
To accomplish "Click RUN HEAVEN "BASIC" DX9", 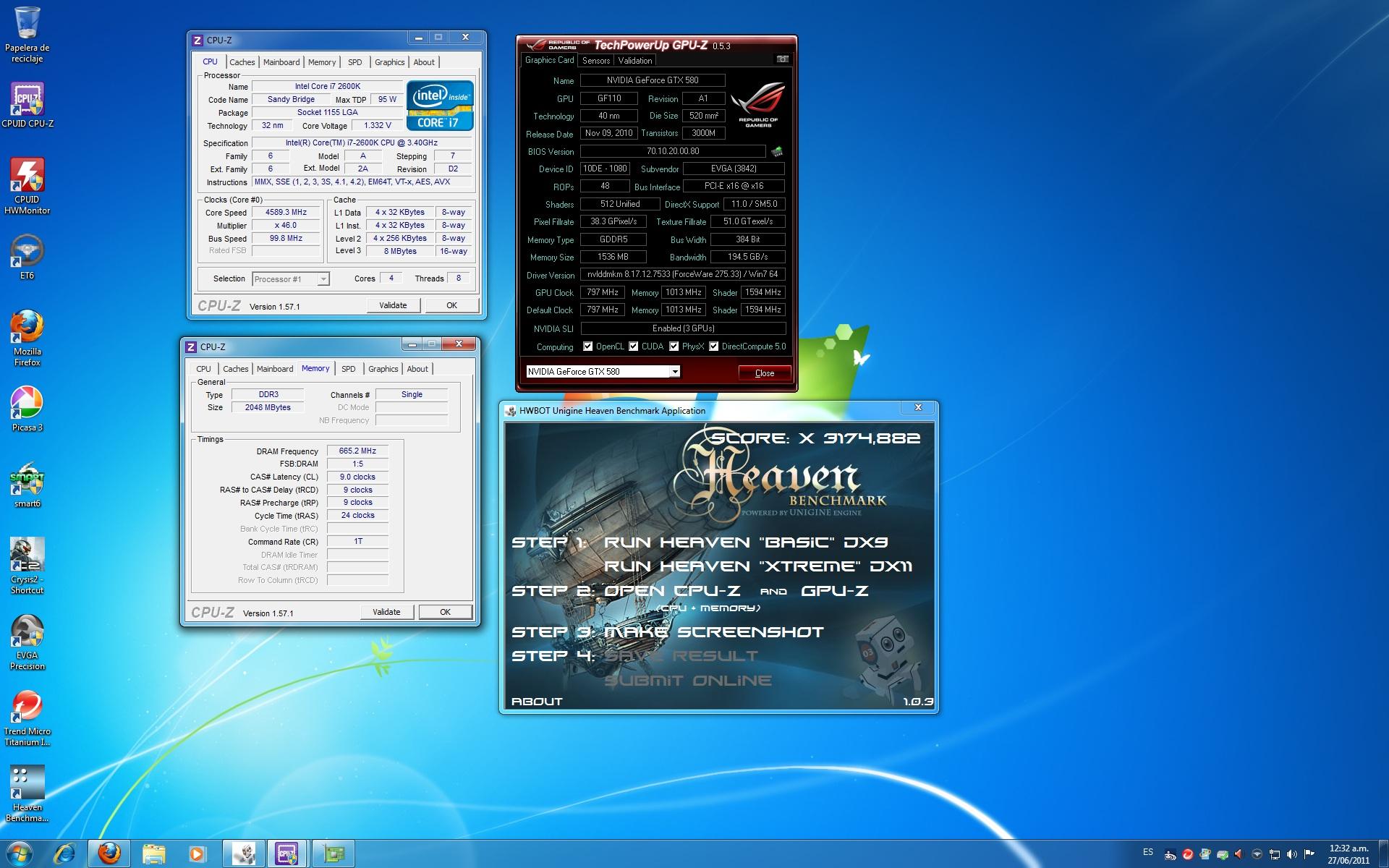I will 746,542.
